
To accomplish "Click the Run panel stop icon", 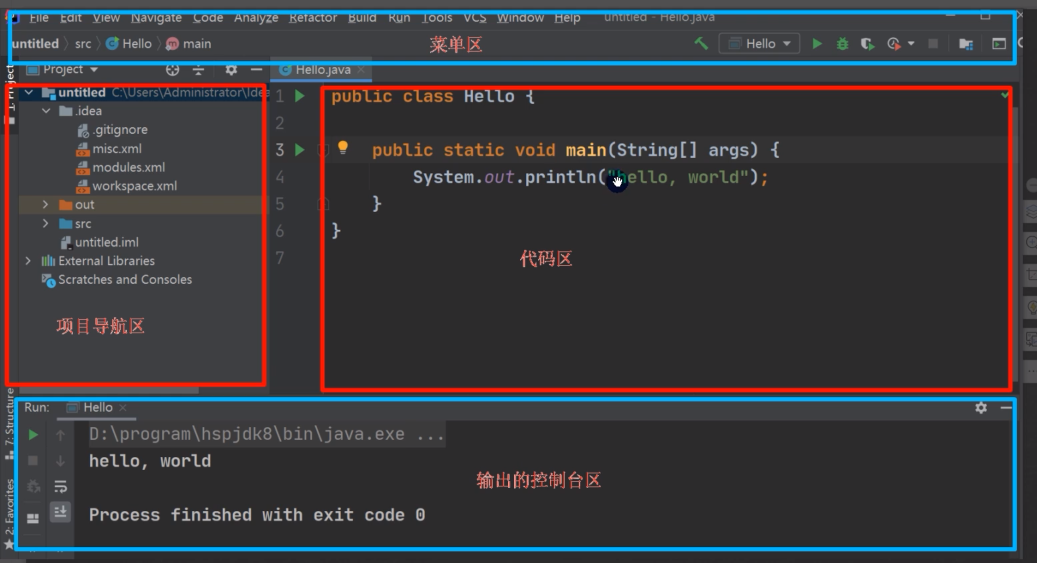I will [33, 460].
